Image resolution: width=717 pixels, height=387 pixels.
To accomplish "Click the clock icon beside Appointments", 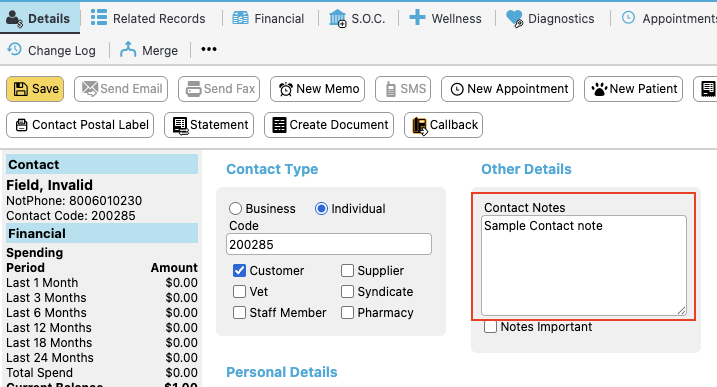I will [628, 17].
